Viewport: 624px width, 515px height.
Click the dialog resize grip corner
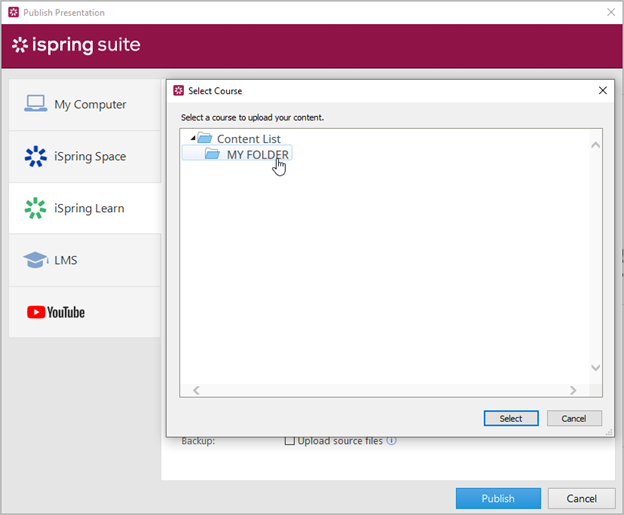609,433
